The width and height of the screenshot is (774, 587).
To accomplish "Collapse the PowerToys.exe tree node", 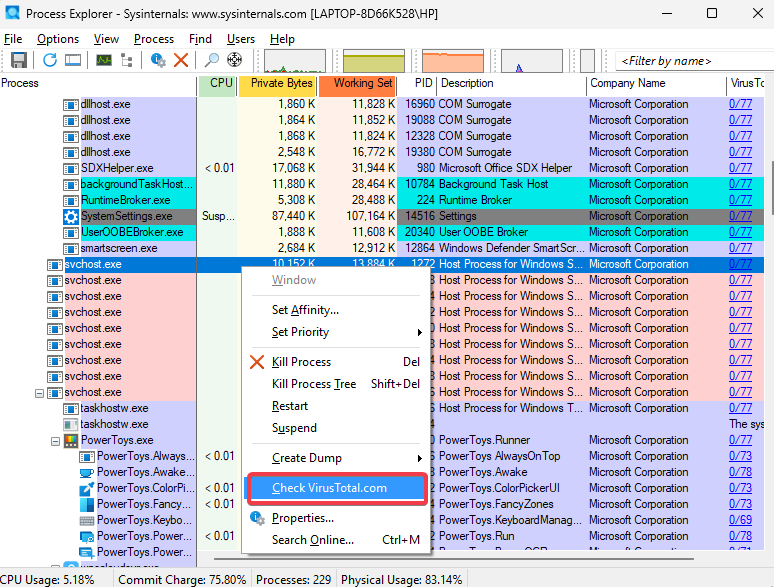I will click(x=55, y=441).
